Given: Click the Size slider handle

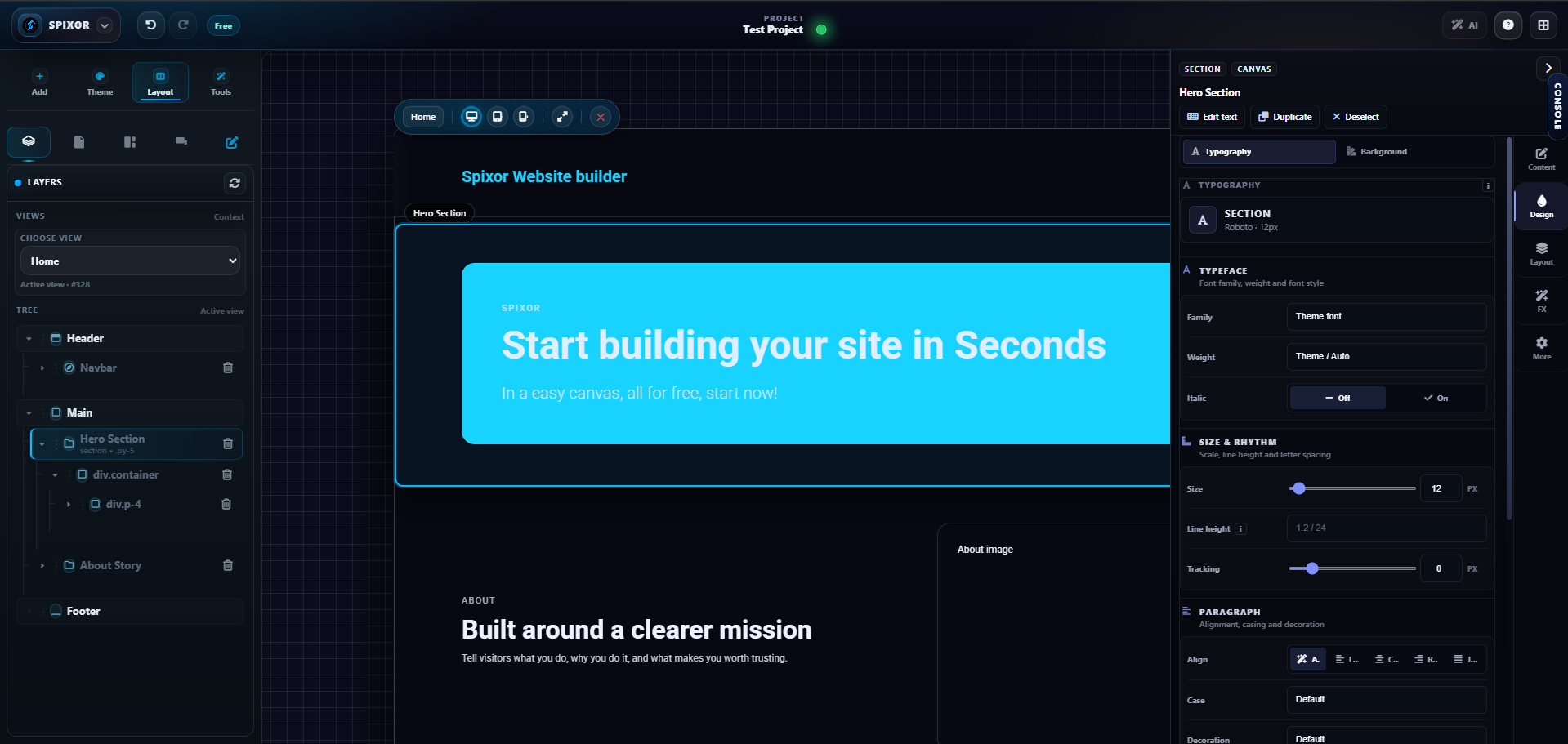Looking at the screenshot, I should pyautogui.click(x=1298, y=488).
